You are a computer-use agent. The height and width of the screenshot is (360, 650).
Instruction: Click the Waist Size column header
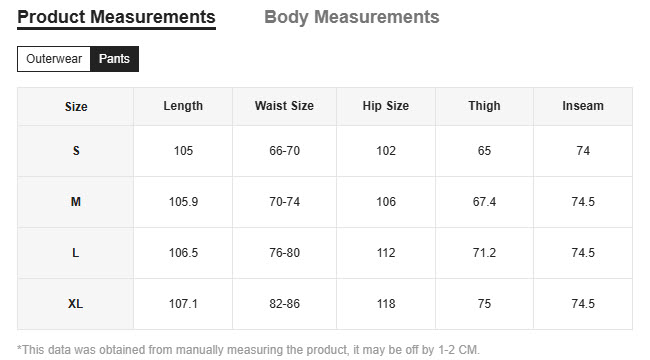[284, 106]
